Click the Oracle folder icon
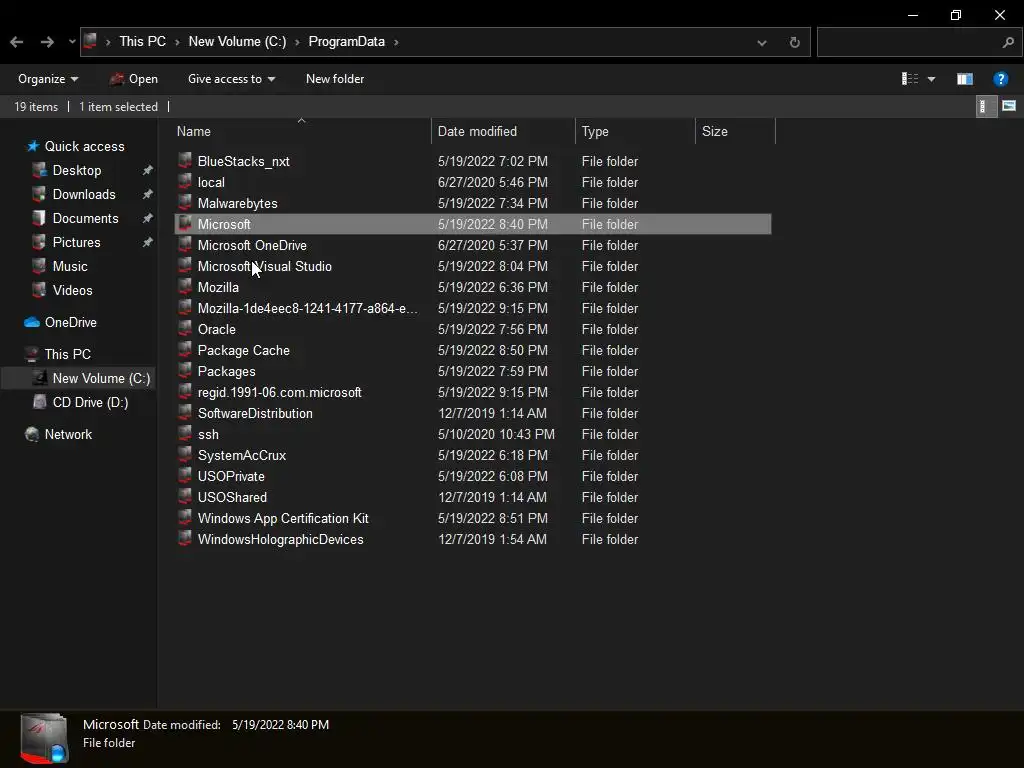This screenshot has width=1024, height=768. click(185, 328)
